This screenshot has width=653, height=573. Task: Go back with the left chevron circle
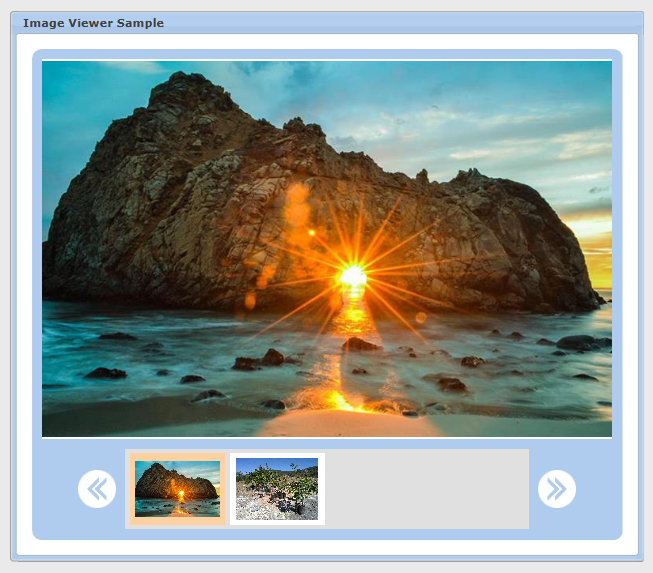[x=97, y=489]
